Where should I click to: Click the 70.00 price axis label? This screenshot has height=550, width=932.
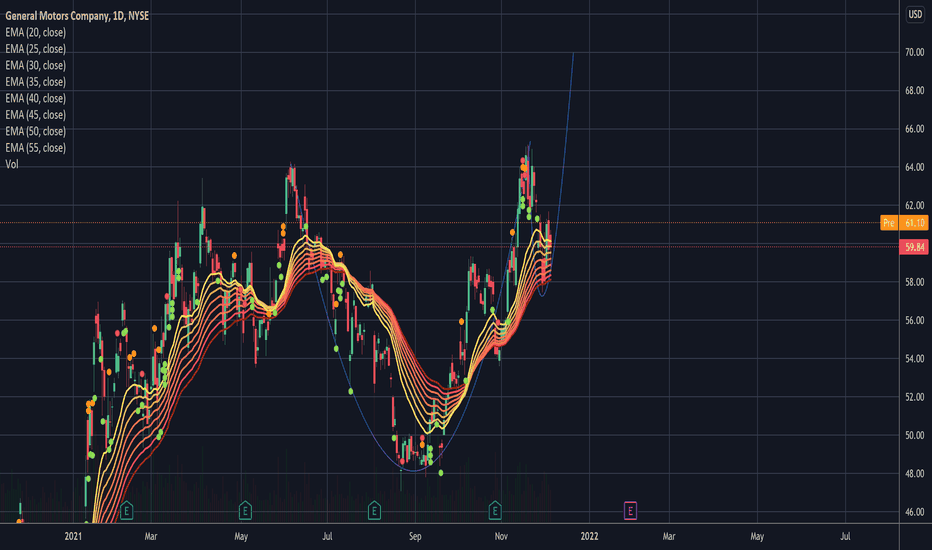coord(914,52)
